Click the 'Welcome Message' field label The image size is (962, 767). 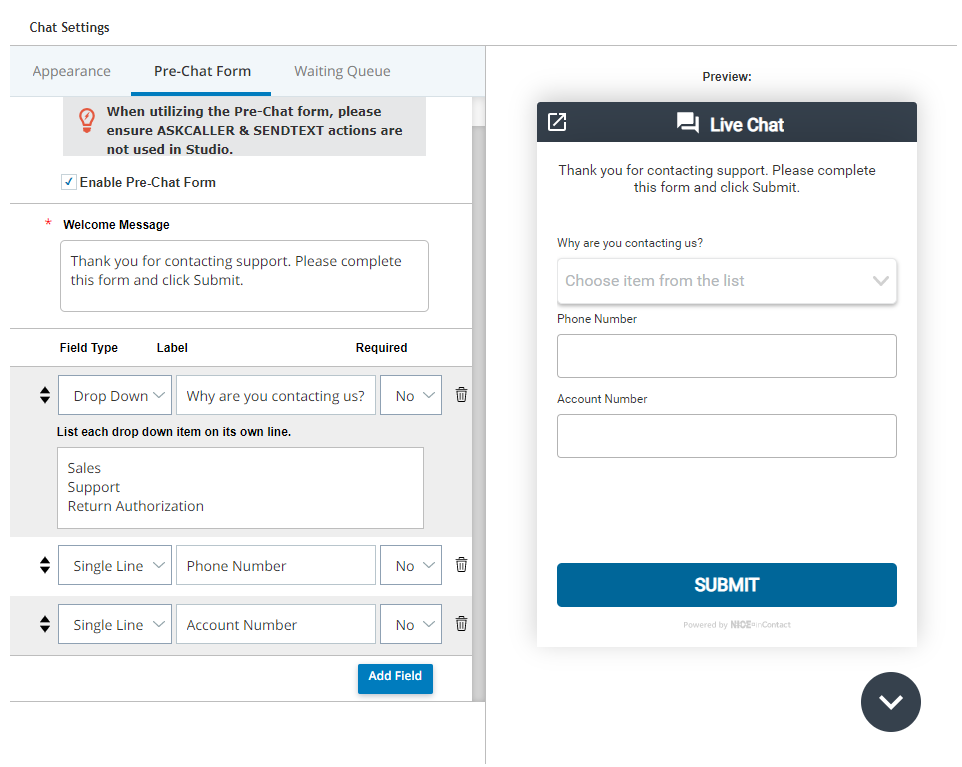(x=116, y=225)
